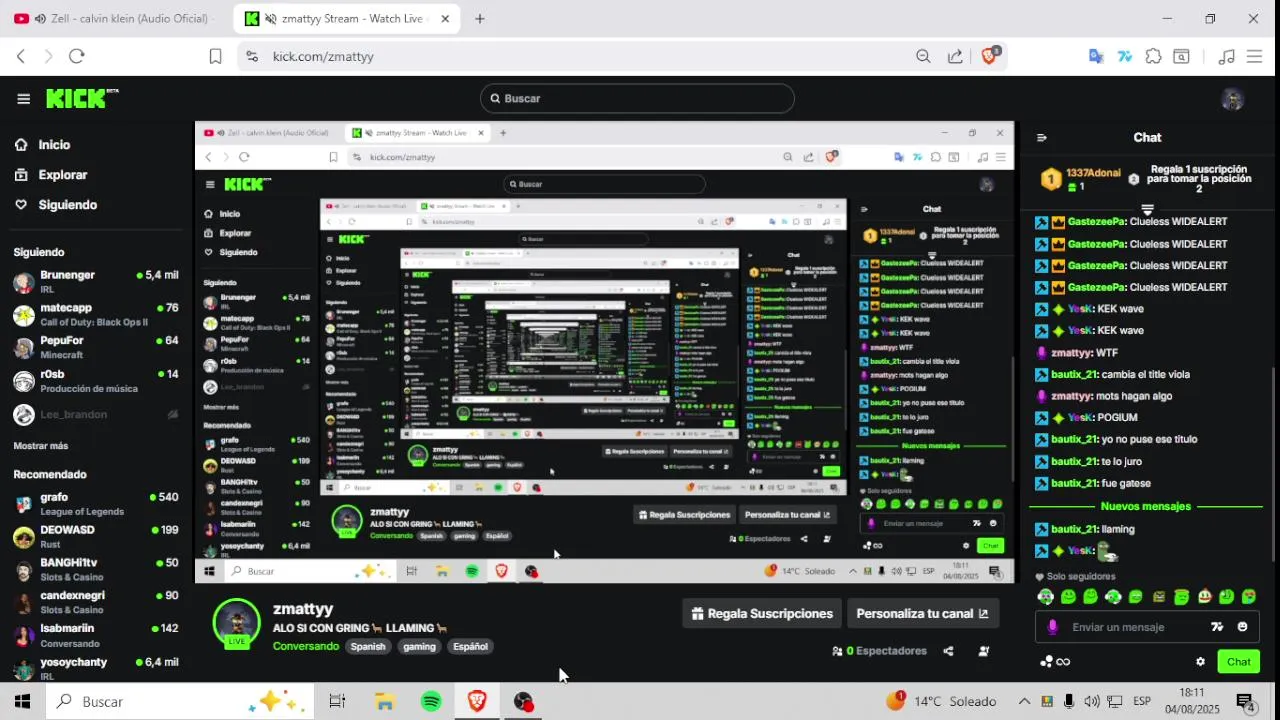1280x720 pixels.
Task: Reload the page with the browser refresh icon
Action: tap(77, 56)
